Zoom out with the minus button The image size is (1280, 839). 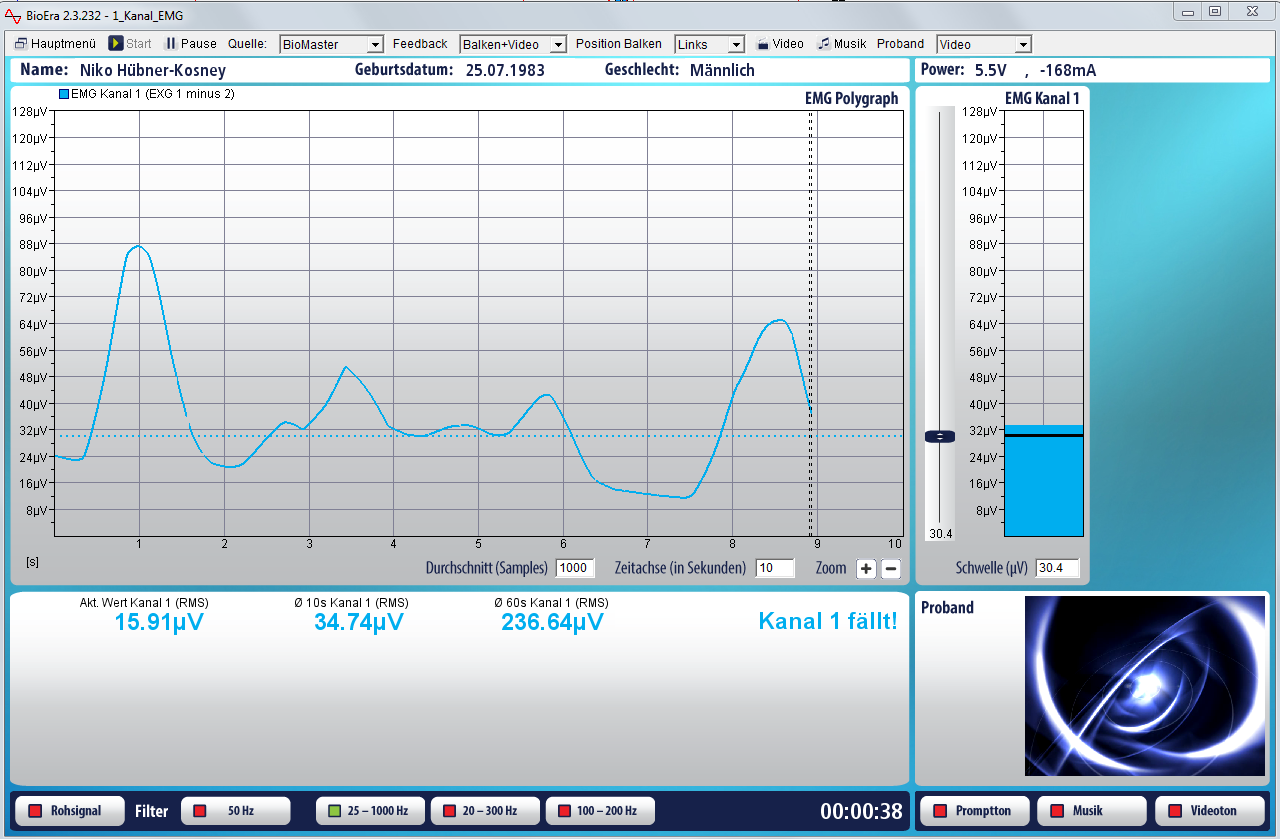point(890,569)
